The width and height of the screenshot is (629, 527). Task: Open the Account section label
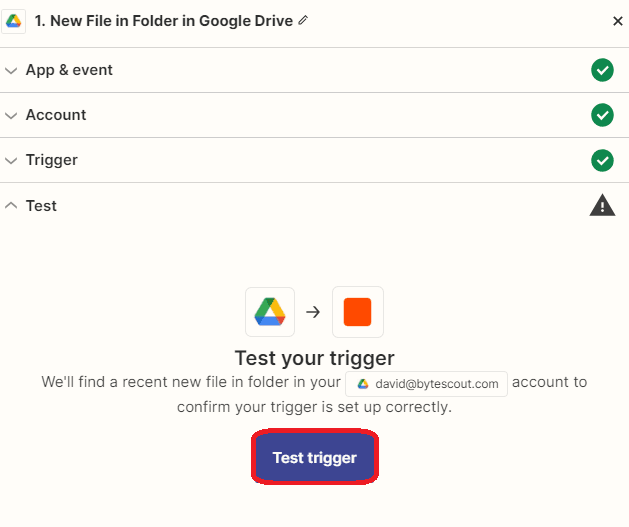coord(56,115)
